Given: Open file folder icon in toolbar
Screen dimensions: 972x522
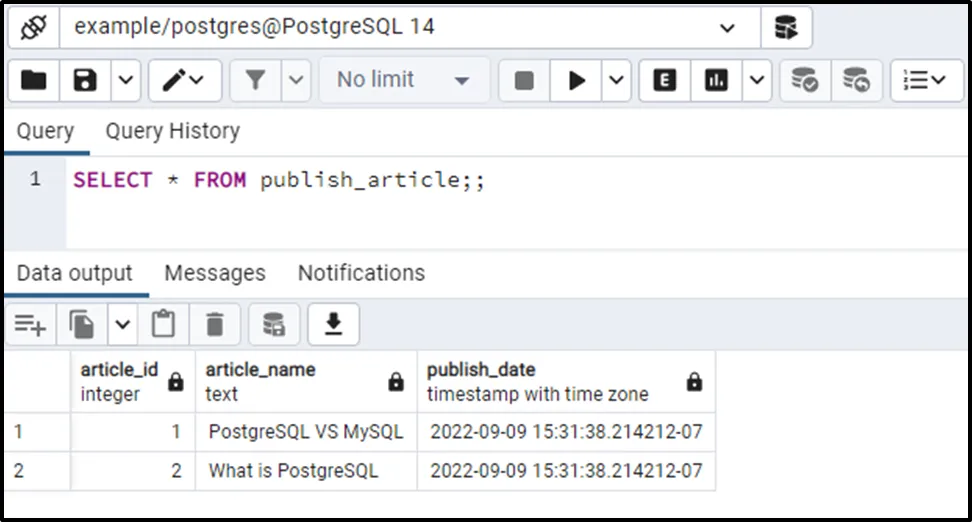Looking at the screenshot, I should [34, 81].
